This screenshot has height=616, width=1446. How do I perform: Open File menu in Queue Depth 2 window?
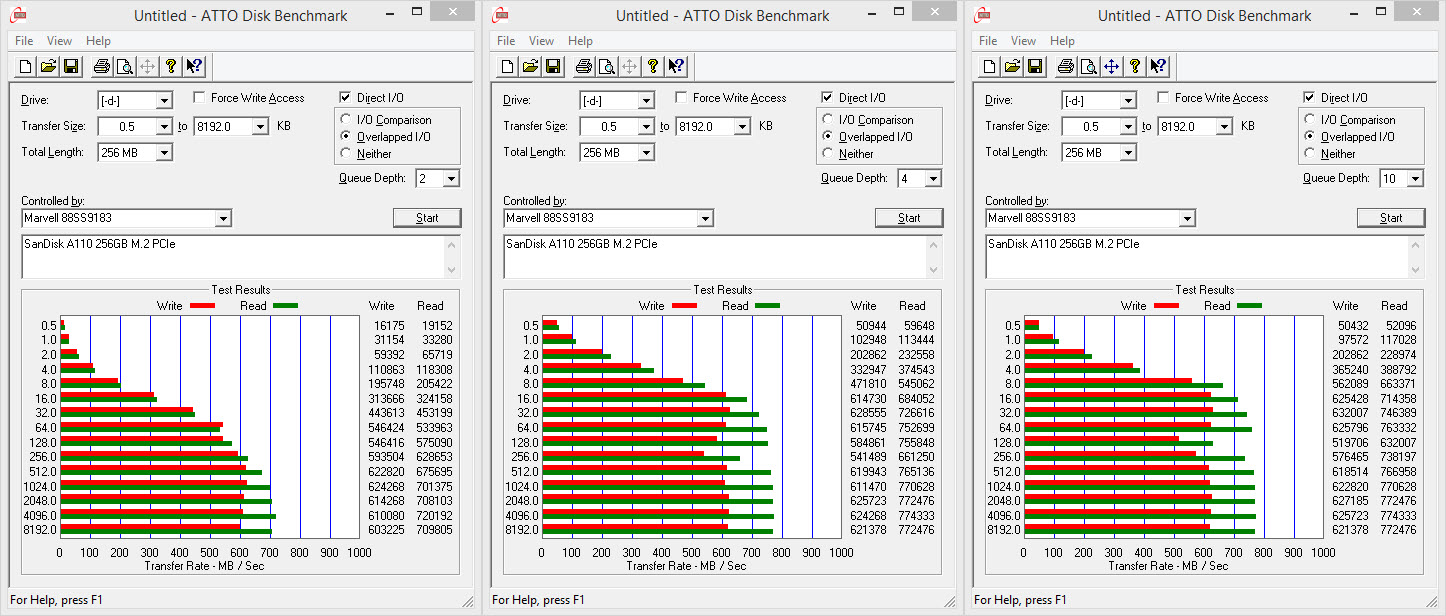(24, 41)
